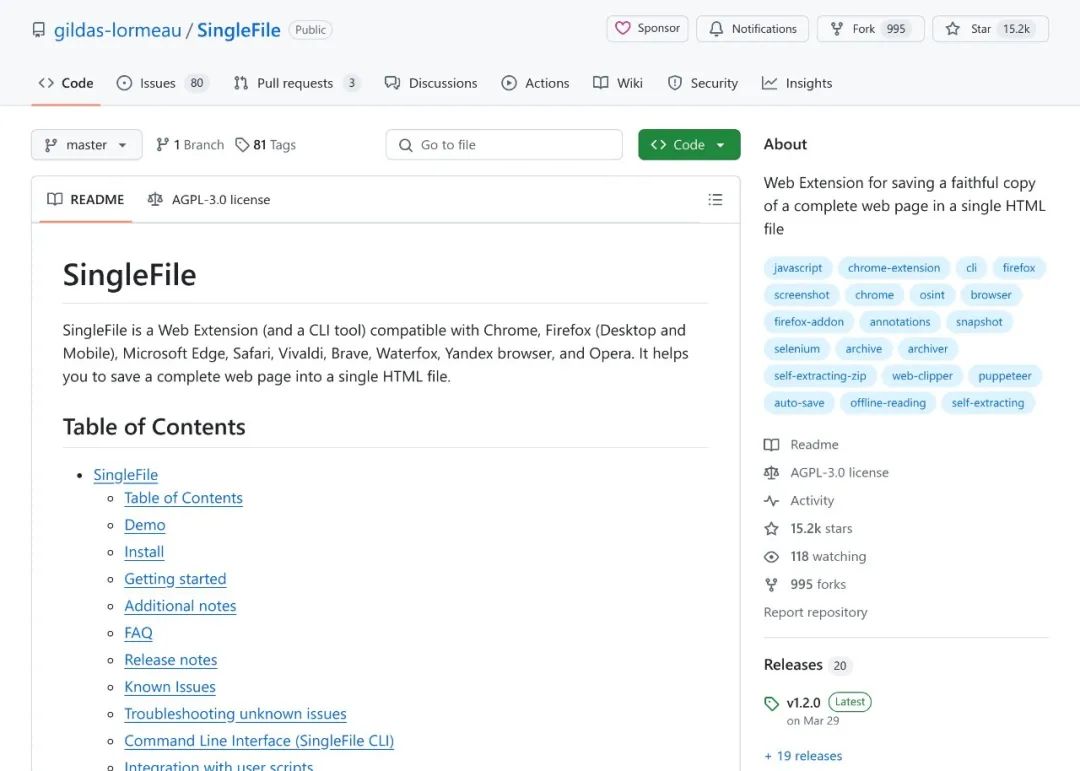This screenshot has width=1080, height=771.
Task: Focus the Go to file search field
Action: (504, 145)
